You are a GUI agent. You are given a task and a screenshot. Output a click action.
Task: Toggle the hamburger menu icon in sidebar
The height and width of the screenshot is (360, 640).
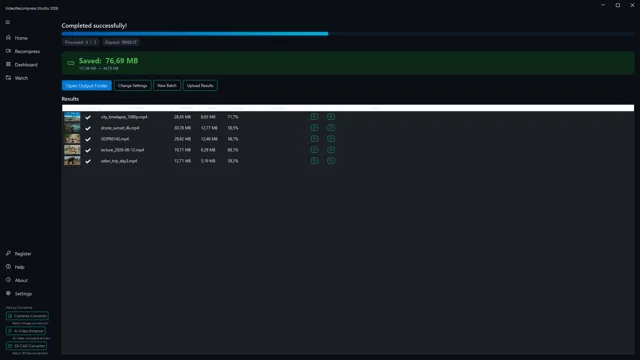coord(8,22)
